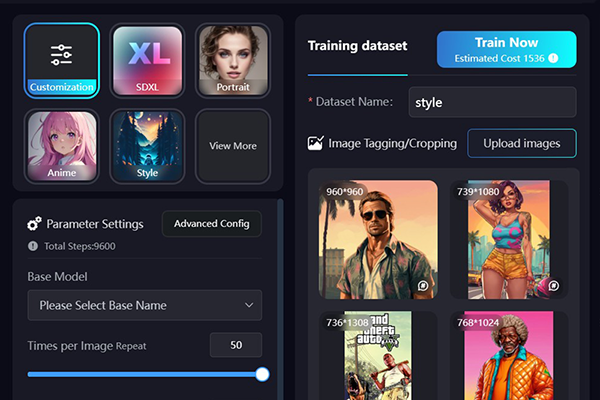Choose the Style training preset
Screen dimensions: 600x400
click(147, 146)
